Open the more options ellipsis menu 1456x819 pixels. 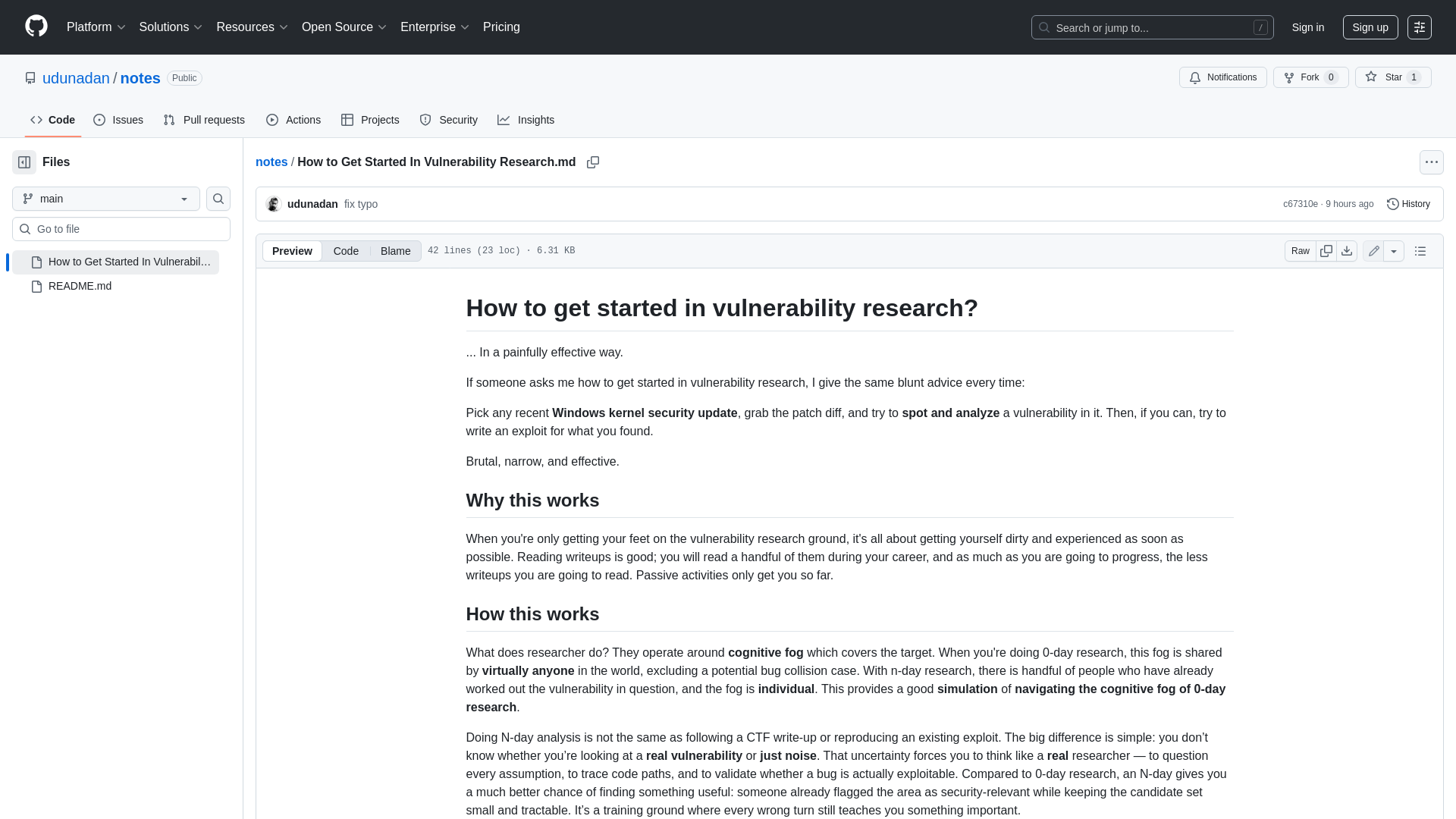(x=1431, y=162)
